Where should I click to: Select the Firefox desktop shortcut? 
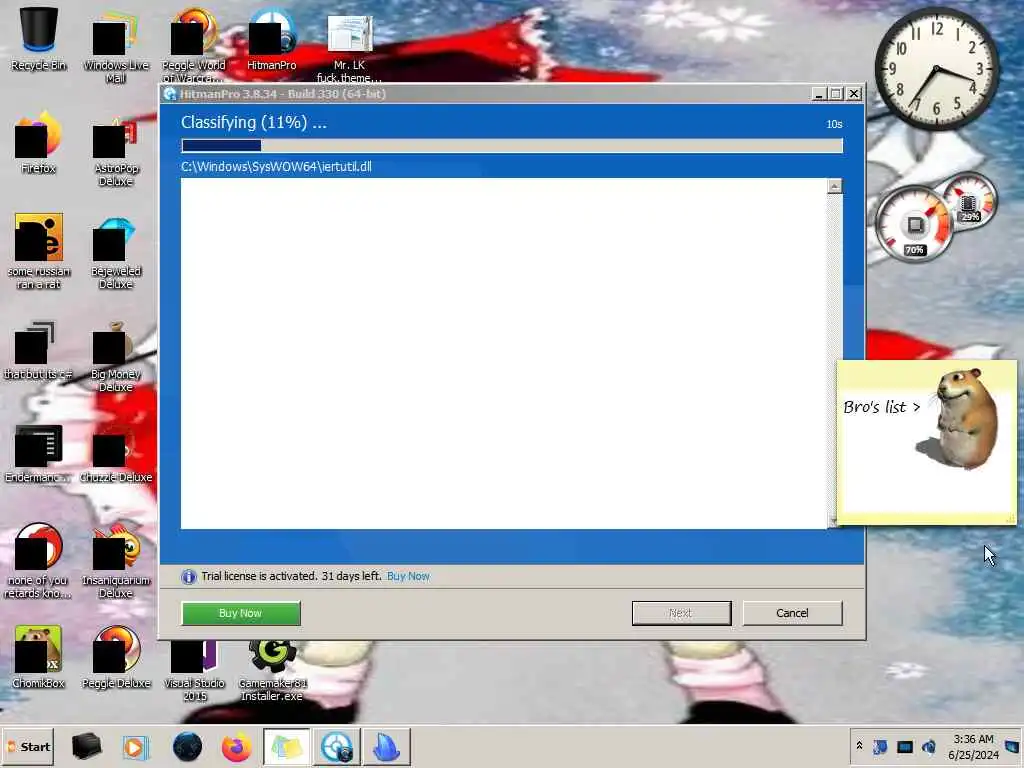[x=38, y=144]
